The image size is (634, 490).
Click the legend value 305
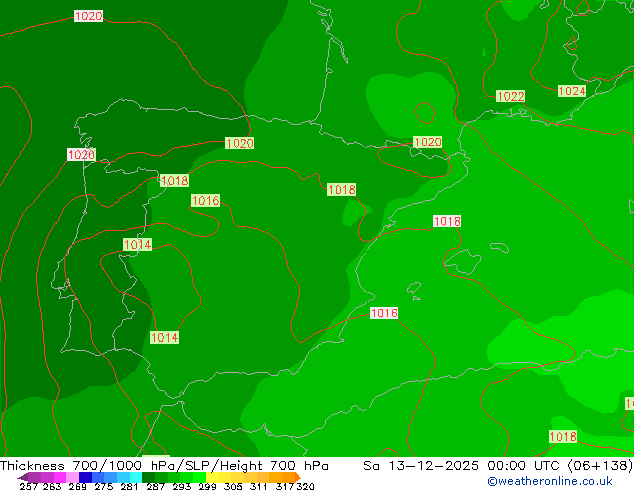(x=233, y=486)
